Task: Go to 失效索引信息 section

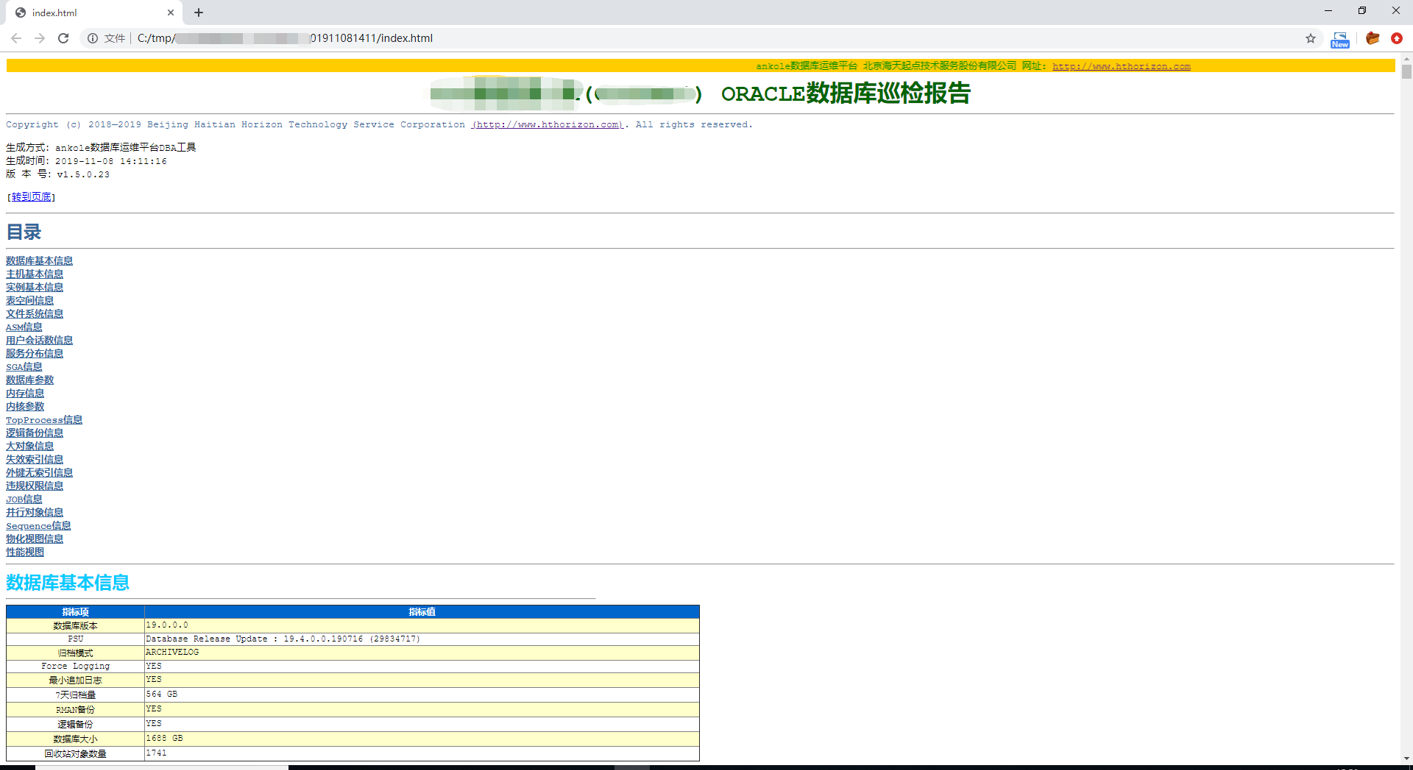Action: pos(34,459)
